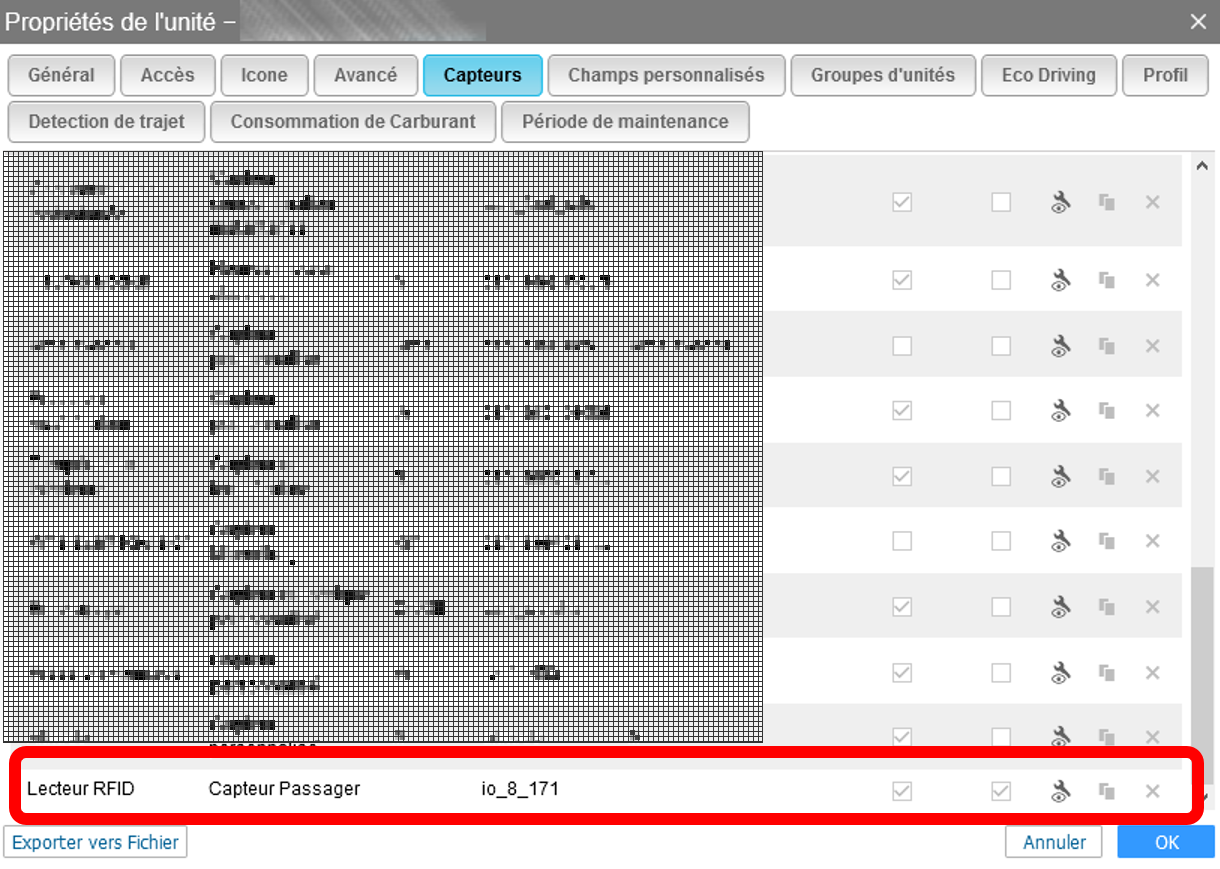The height and width of the screenshot is (869, 1220).
Task: Click the scrollbar up arrow
Action: [x=1202, y=166]
